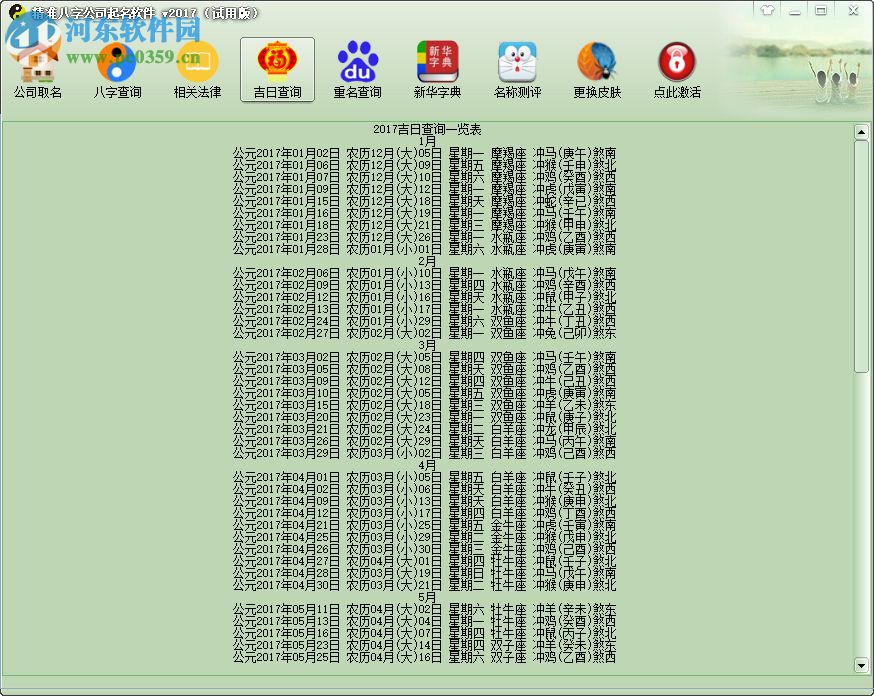Select row 公元2017年02月12日
Screen dimensions: 874x696
point(425,297)
